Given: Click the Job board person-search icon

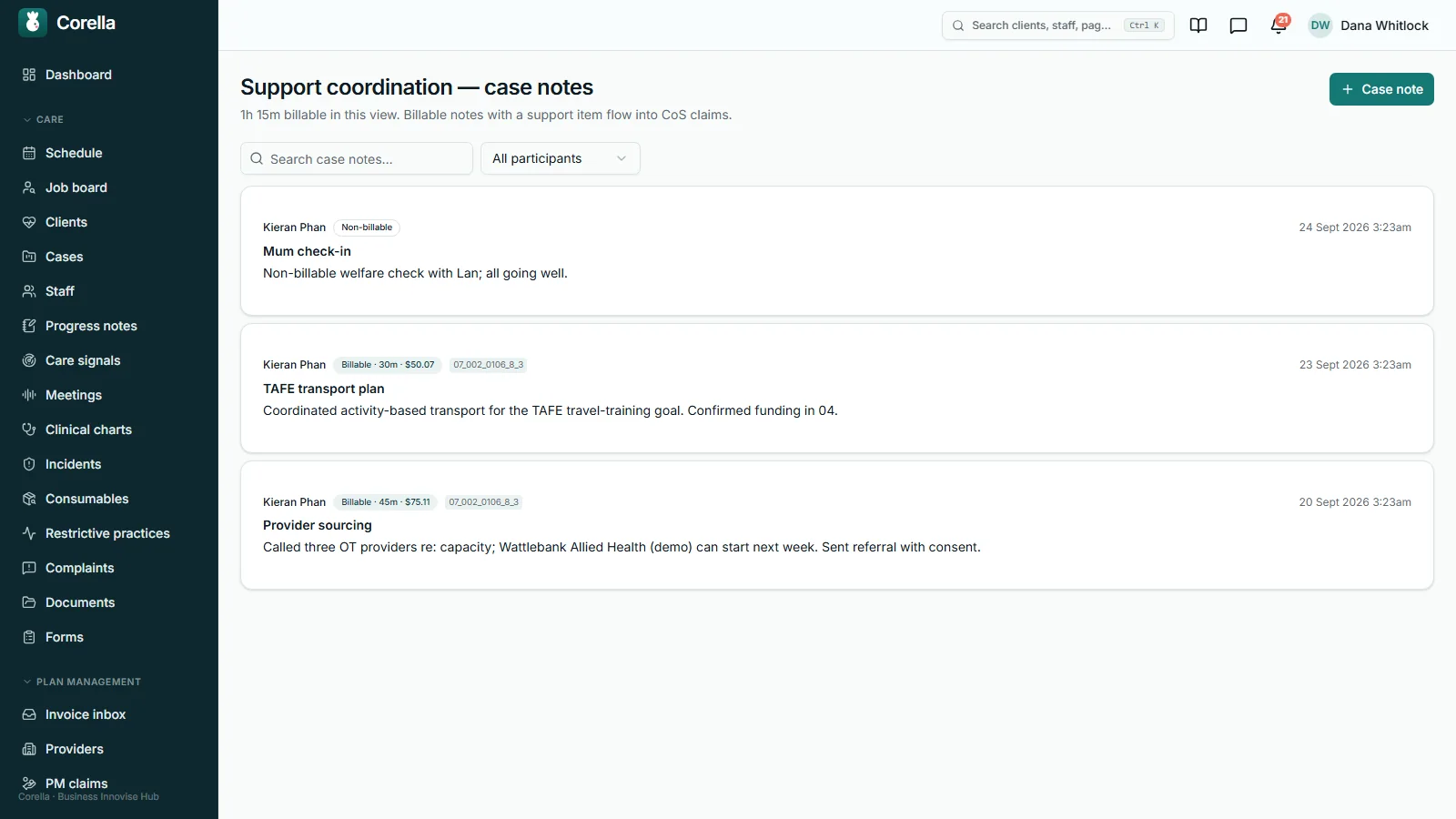Looking at the screenshot, I should tap(29, 187).
